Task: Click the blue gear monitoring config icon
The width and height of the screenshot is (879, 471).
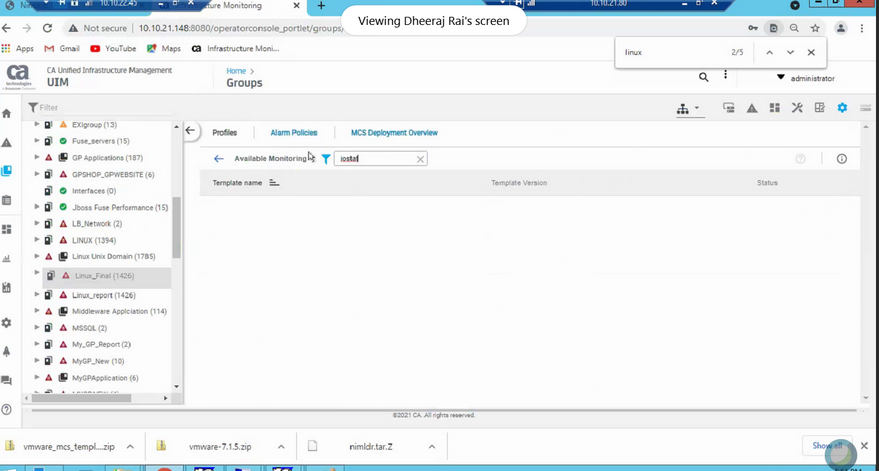Action: (842, 108)
